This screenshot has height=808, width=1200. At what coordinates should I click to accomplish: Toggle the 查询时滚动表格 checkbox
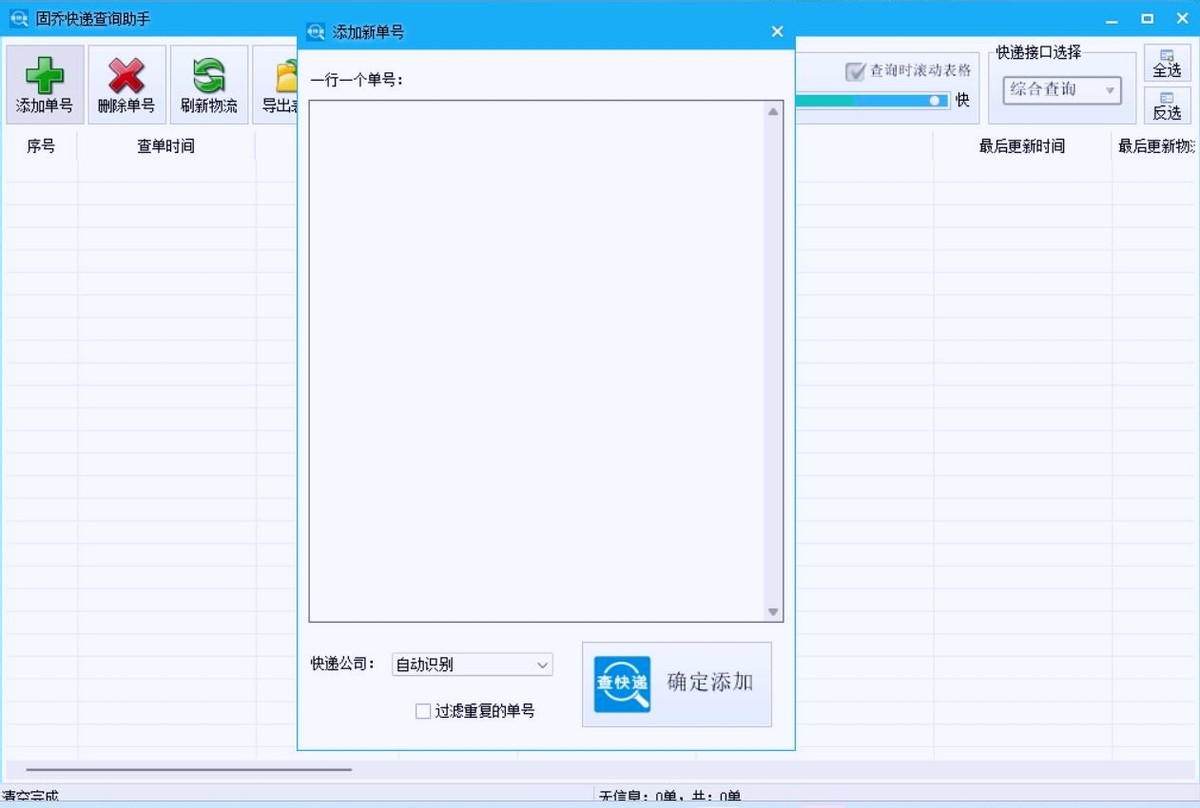(x=855, y=71)
